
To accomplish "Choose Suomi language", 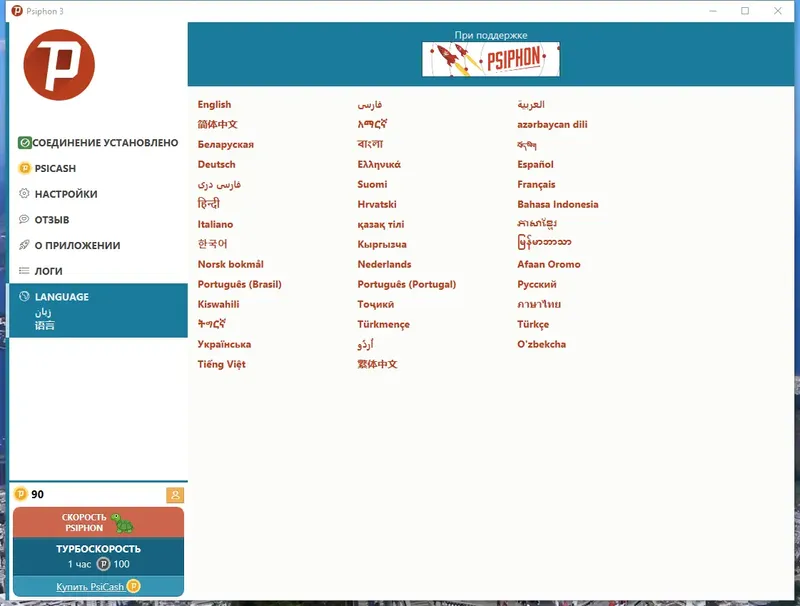I will (372, 184).
